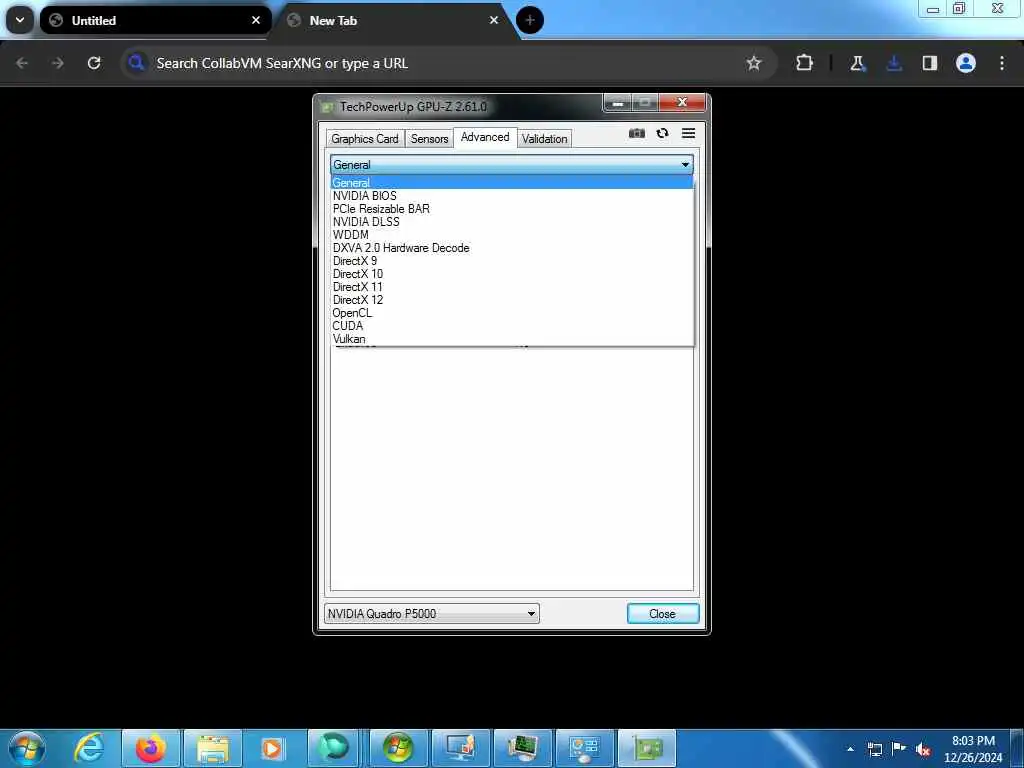Select DXVA 2.0 Hardware Decode option

pos(512,248)
